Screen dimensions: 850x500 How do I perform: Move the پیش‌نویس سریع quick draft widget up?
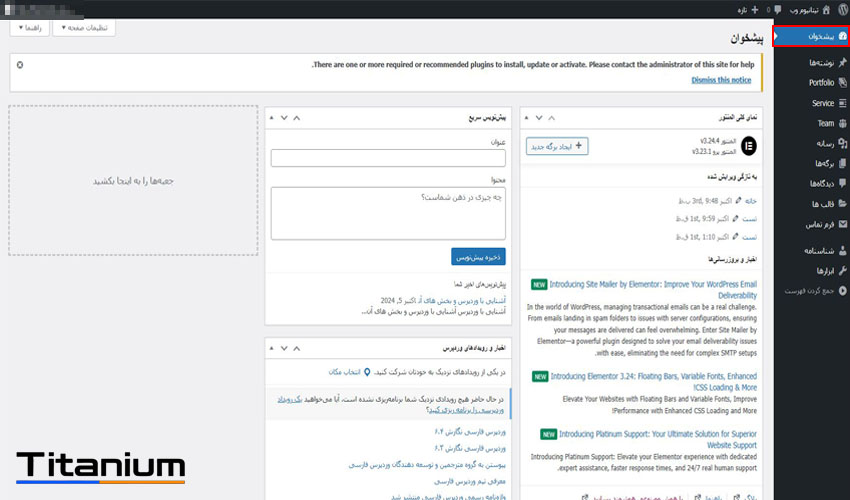pyautogui.click(x=297, y=118)
